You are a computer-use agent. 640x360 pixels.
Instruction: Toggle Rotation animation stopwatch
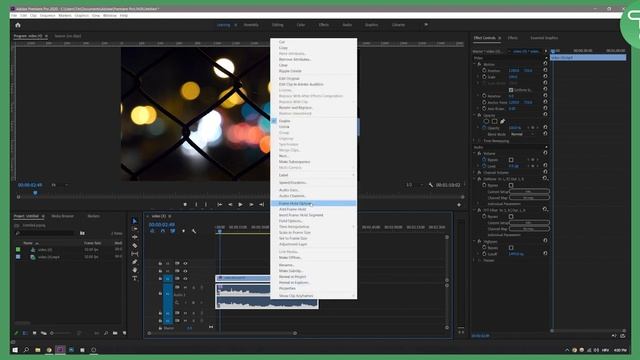[484, 96]
